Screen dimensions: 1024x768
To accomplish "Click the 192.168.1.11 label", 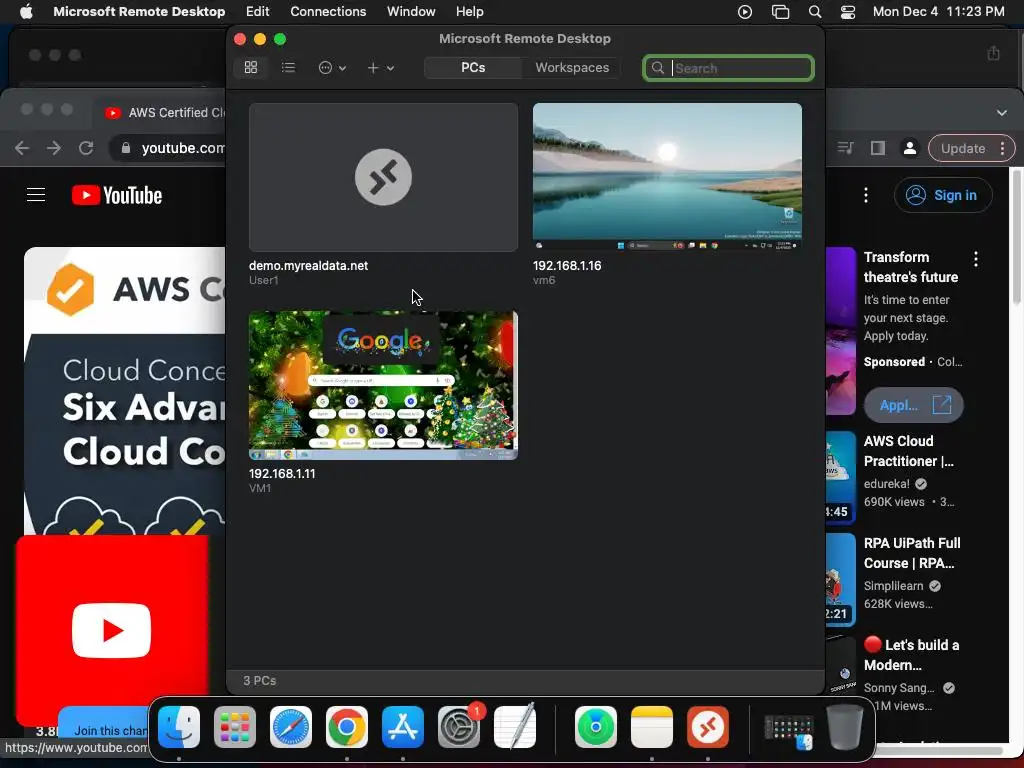I will click(282, 473).
